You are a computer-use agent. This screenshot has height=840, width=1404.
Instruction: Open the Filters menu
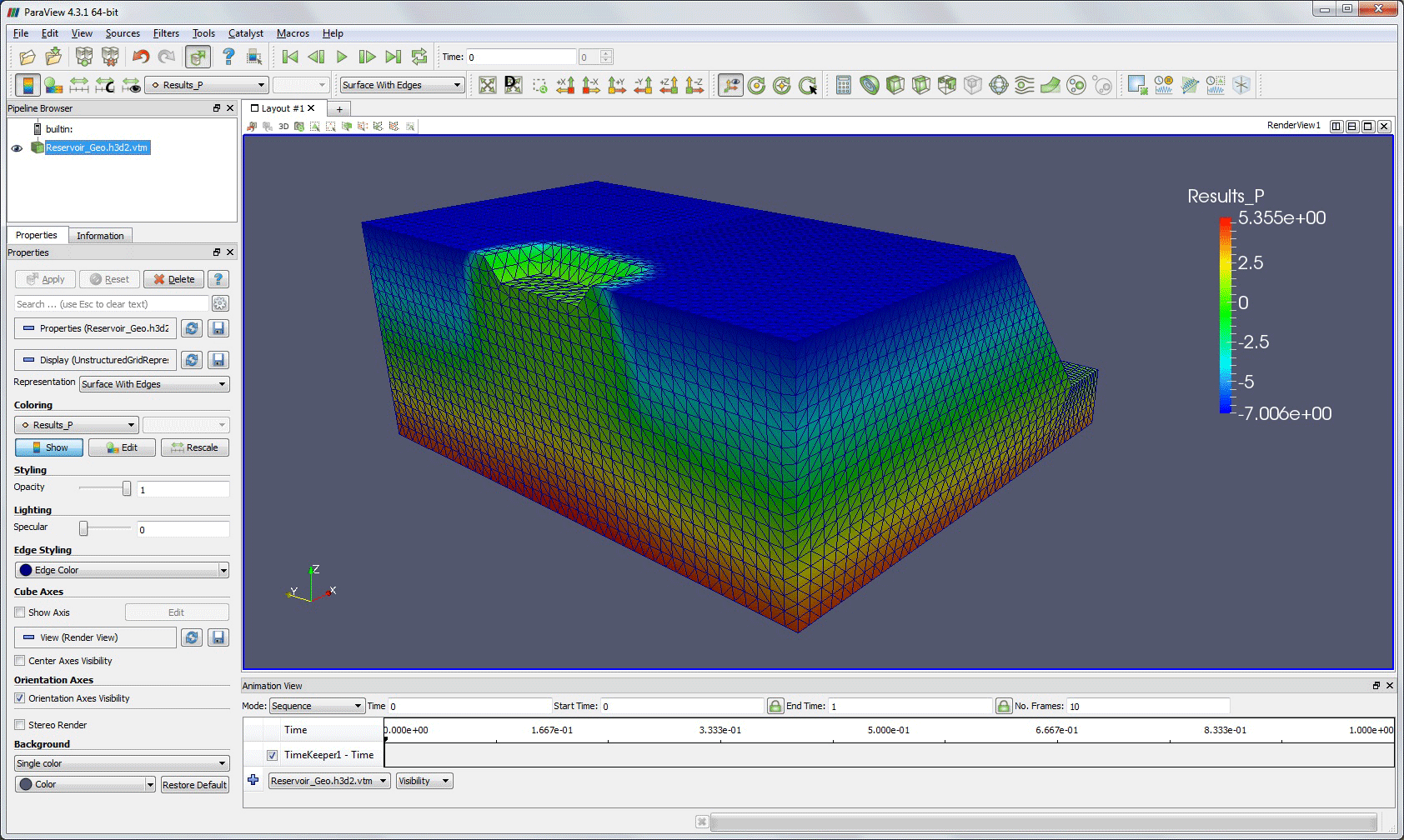[166, 33]
